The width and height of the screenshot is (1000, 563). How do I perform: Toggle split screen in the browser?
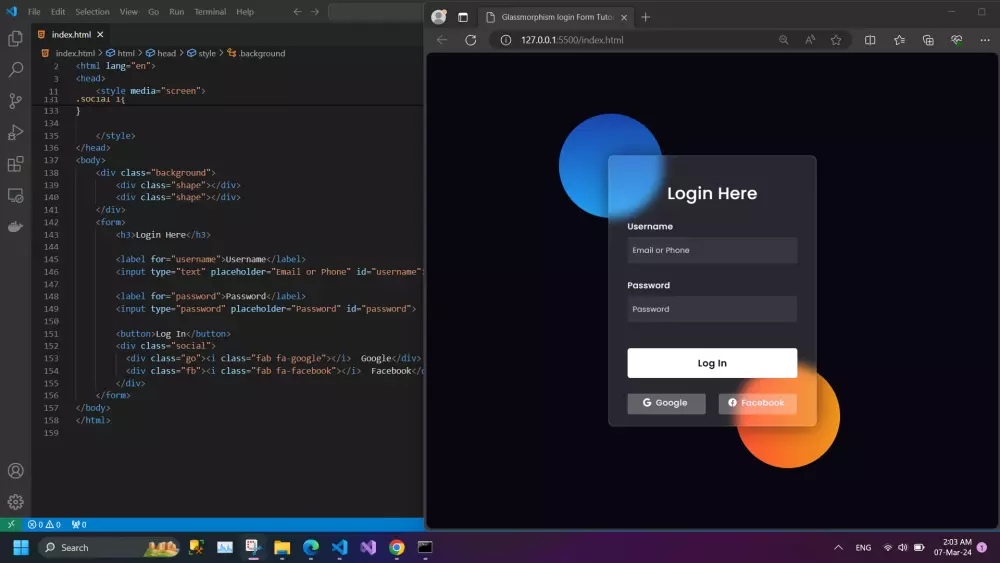click(x=870, y=40)
